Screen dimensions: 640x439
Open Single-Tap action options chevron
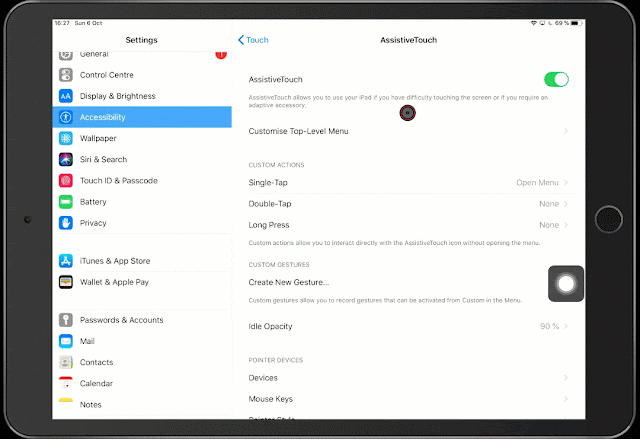566,182
